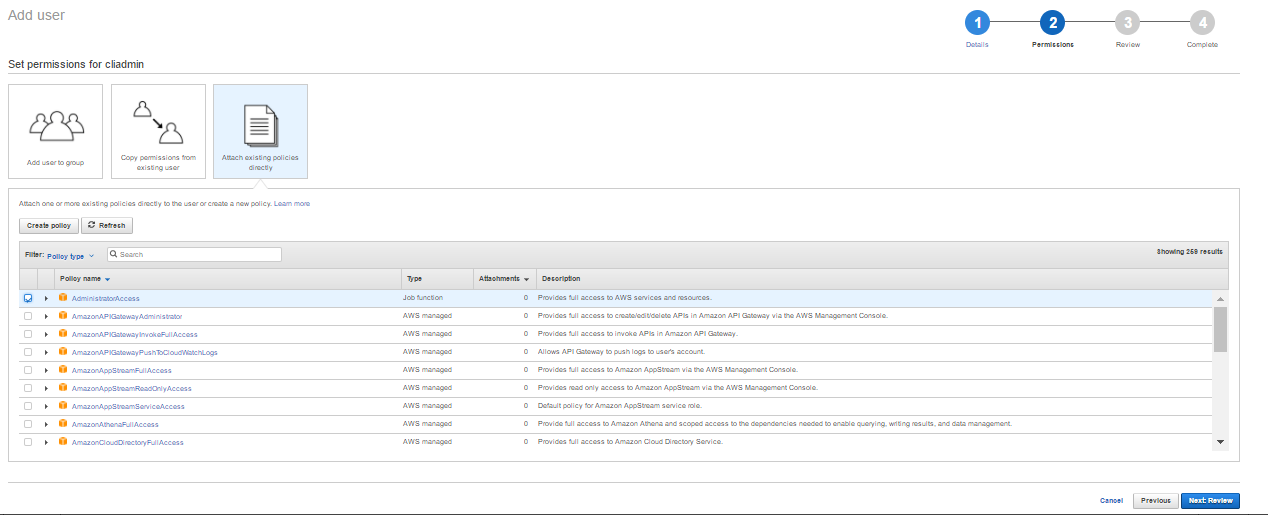
Task: Click the scrollbar up arrow
Action: click(1220, 298)
